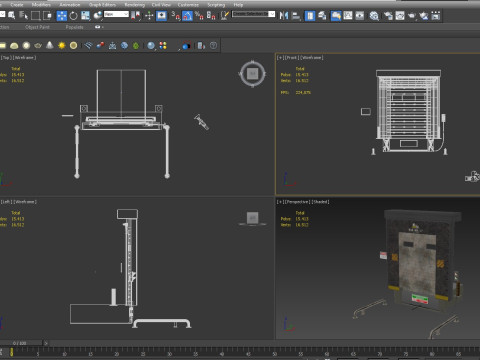Click Use Pivot Point Center button

135,16
